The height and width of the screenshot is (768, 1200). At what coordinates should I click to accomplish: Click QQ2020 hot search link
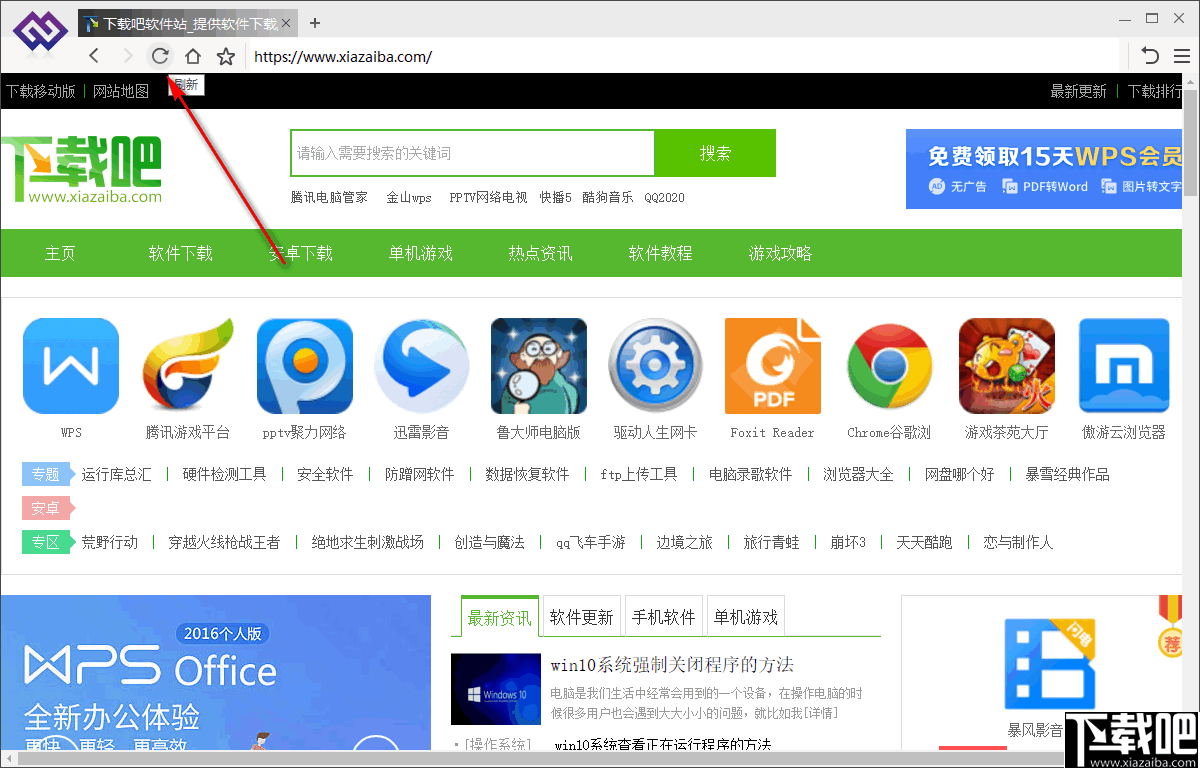click(x=664, y=197)
